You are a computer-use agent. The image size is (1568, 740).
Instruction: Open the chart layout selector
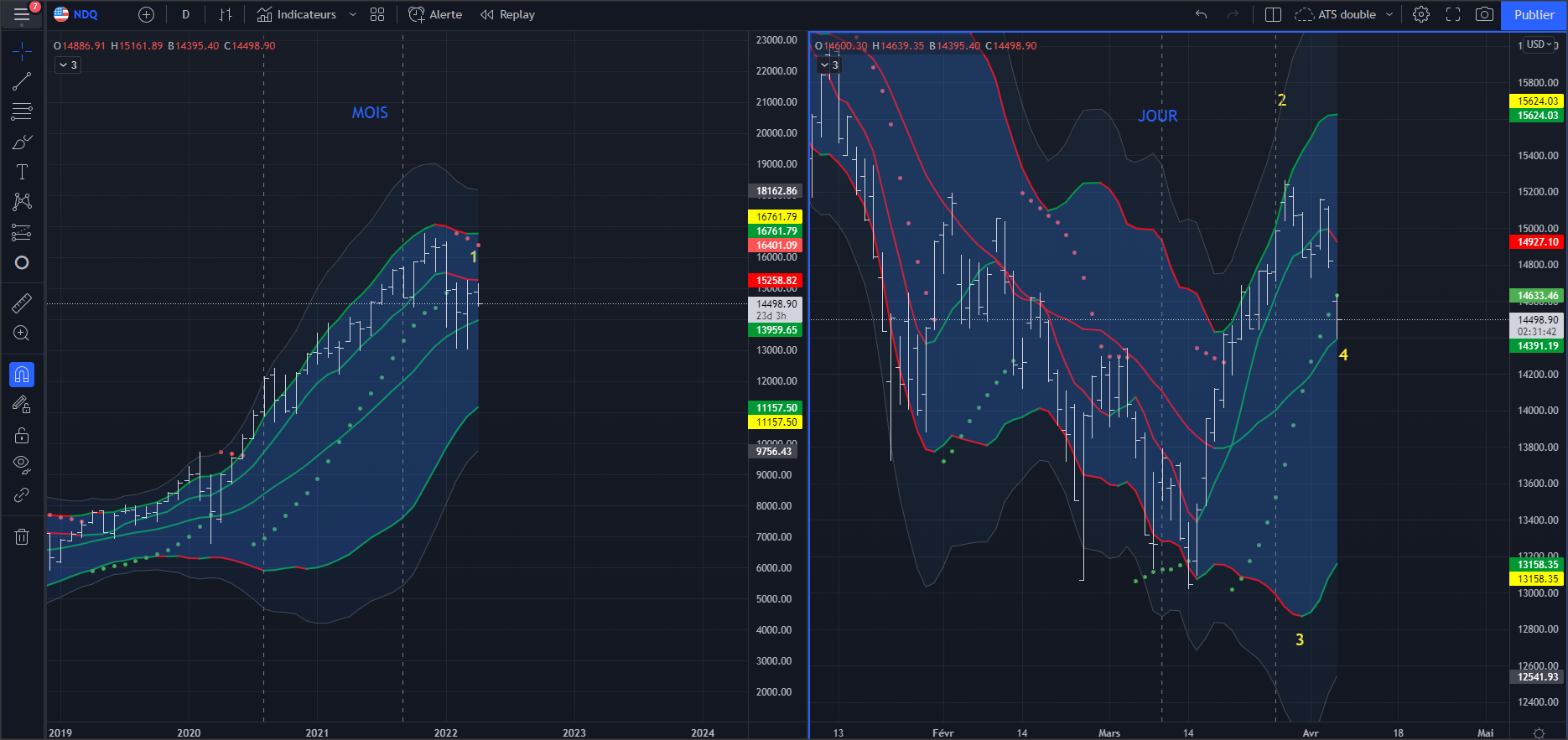(x=1273, y=14)
